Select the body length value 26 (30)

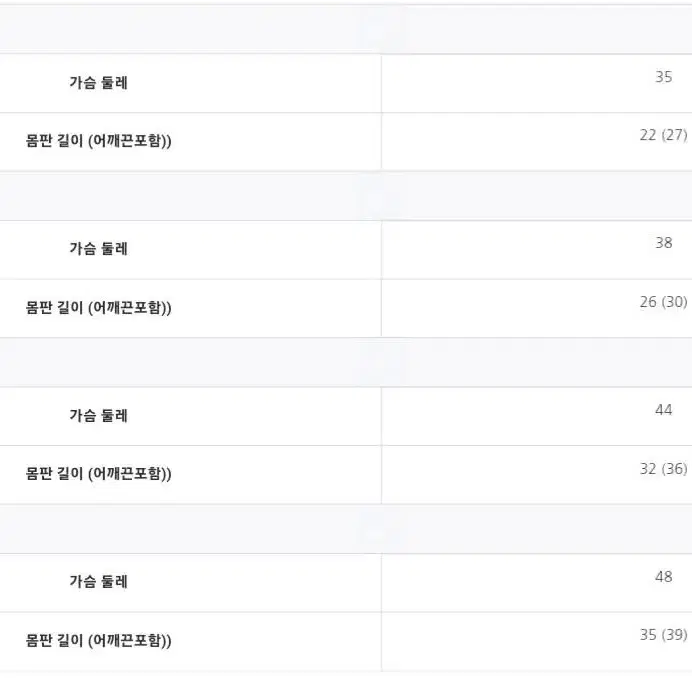(x=663, y=302)
